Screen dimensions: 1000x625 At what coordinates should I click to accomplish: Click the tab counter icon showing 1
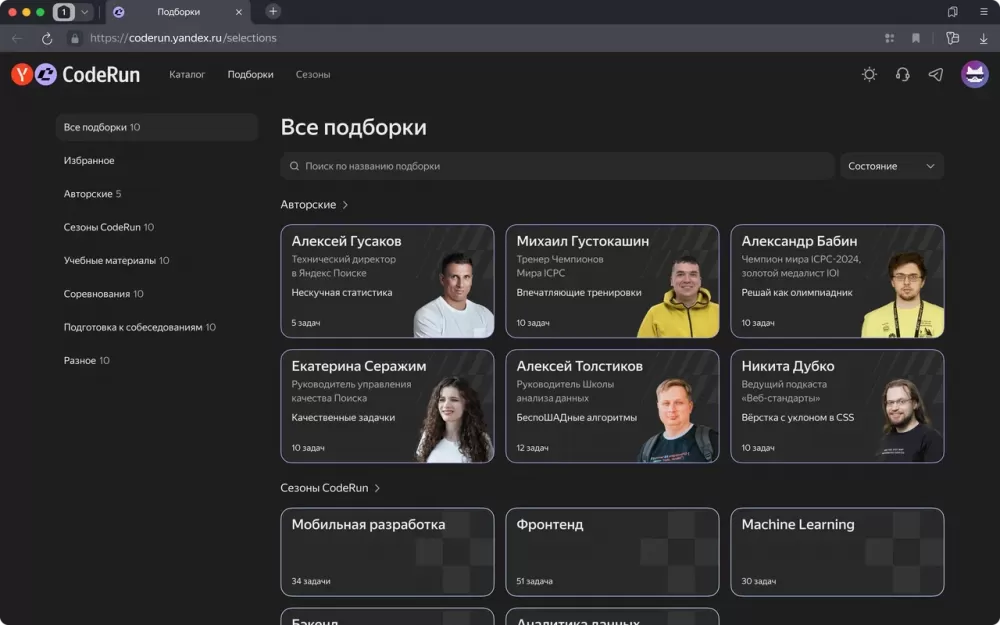pyautogui.click(x=64, y=12)
